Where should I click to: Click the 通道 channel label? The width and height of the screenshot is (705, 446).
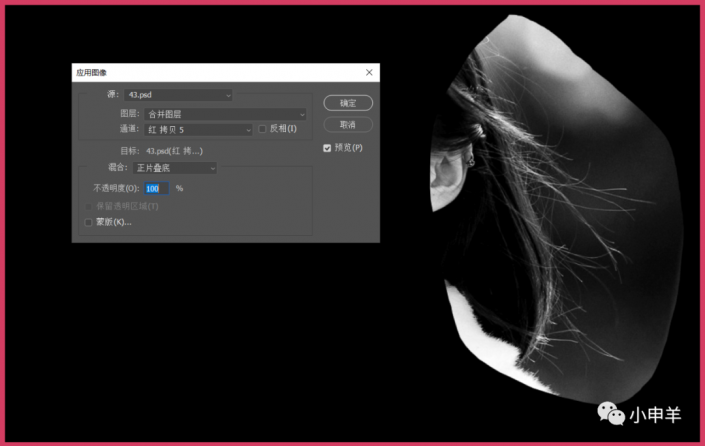click(128, 129)
